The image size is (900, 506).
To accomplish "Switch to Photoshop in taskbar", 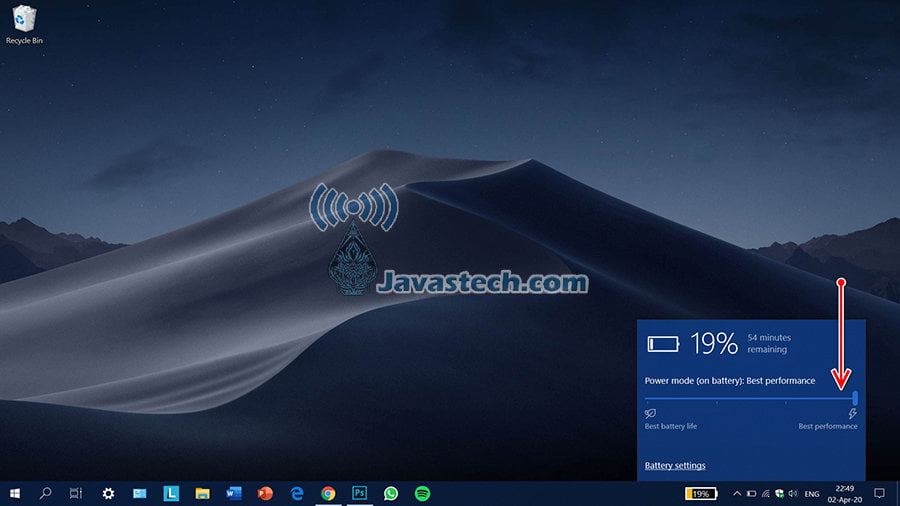I will [359, 493].
